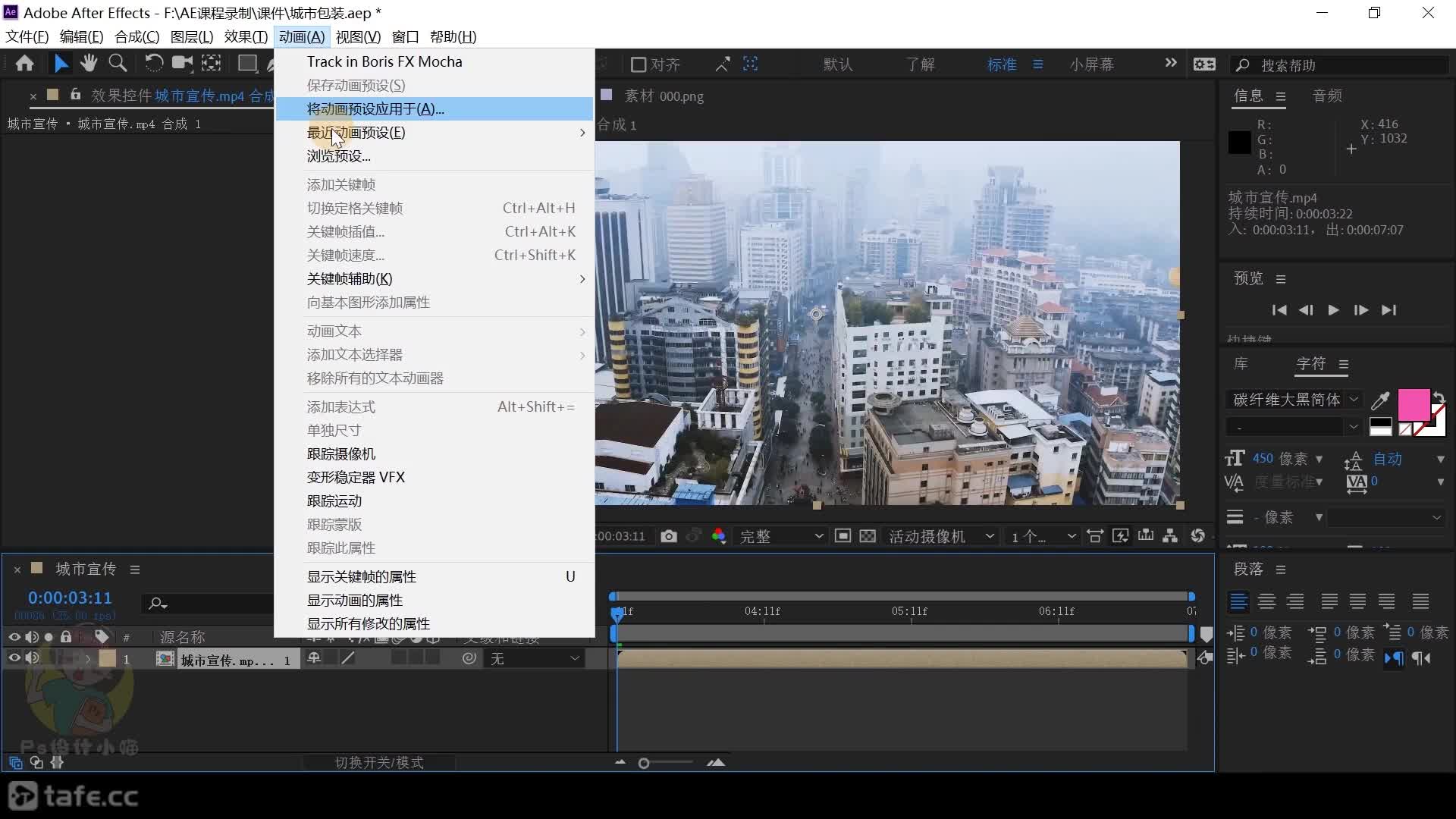1456x819 pixels.
Task: Select the Selection arrow tool
Action: coord(61,64)
